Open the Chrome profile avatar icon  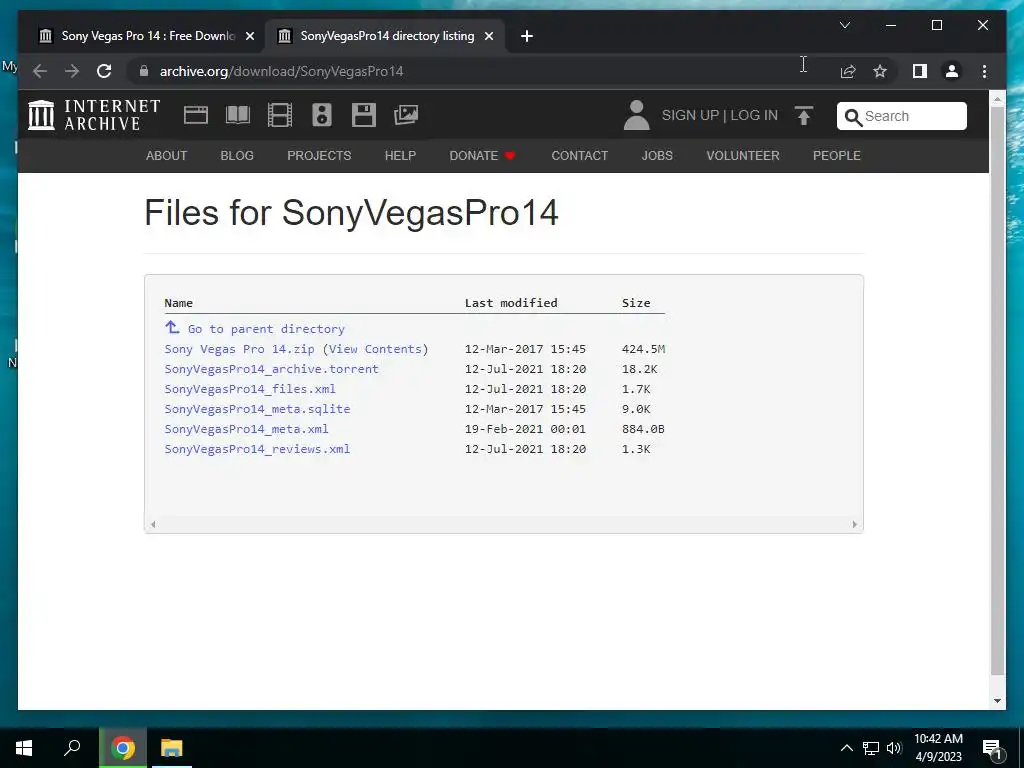[x=952, y=71]
